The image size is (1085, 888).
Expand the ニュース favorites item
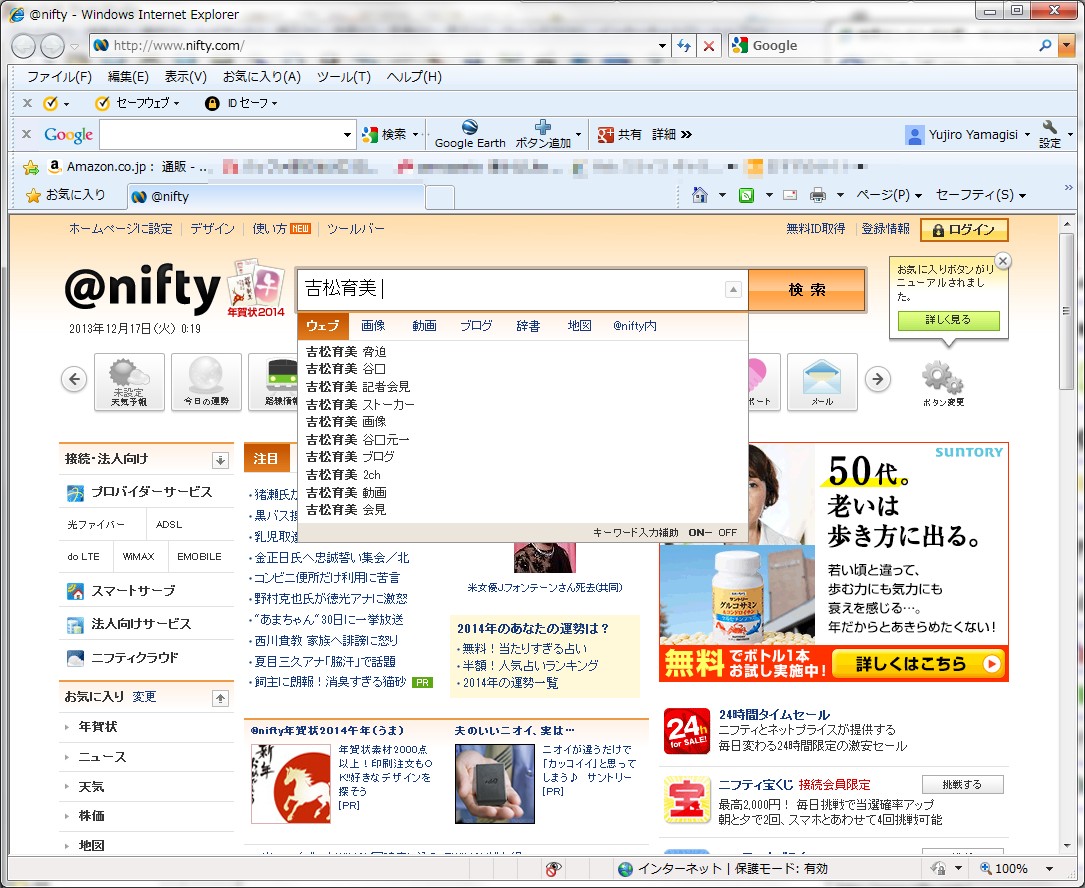[x=102, y=757]
